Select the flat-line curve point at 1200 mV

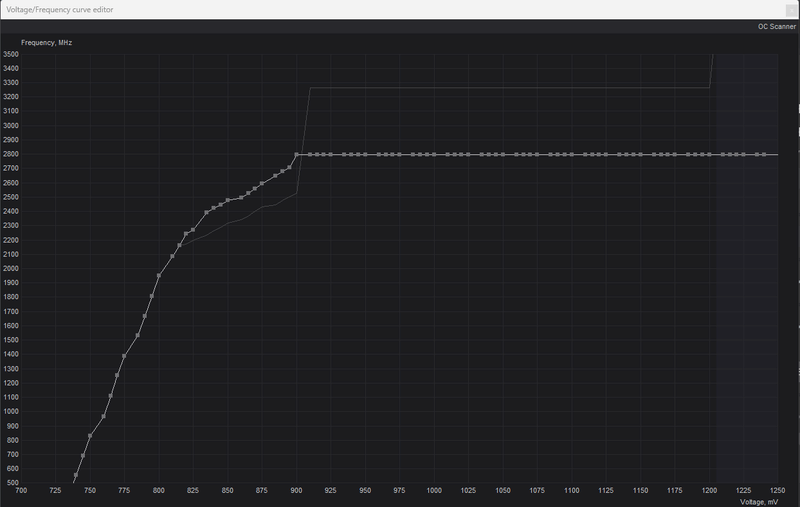tap(709, 155)
